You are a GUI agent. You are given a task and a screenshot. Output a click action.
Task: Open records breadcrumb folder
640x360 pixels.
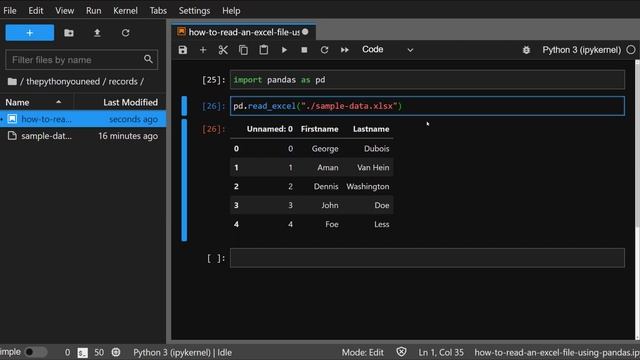coord(123,82)
